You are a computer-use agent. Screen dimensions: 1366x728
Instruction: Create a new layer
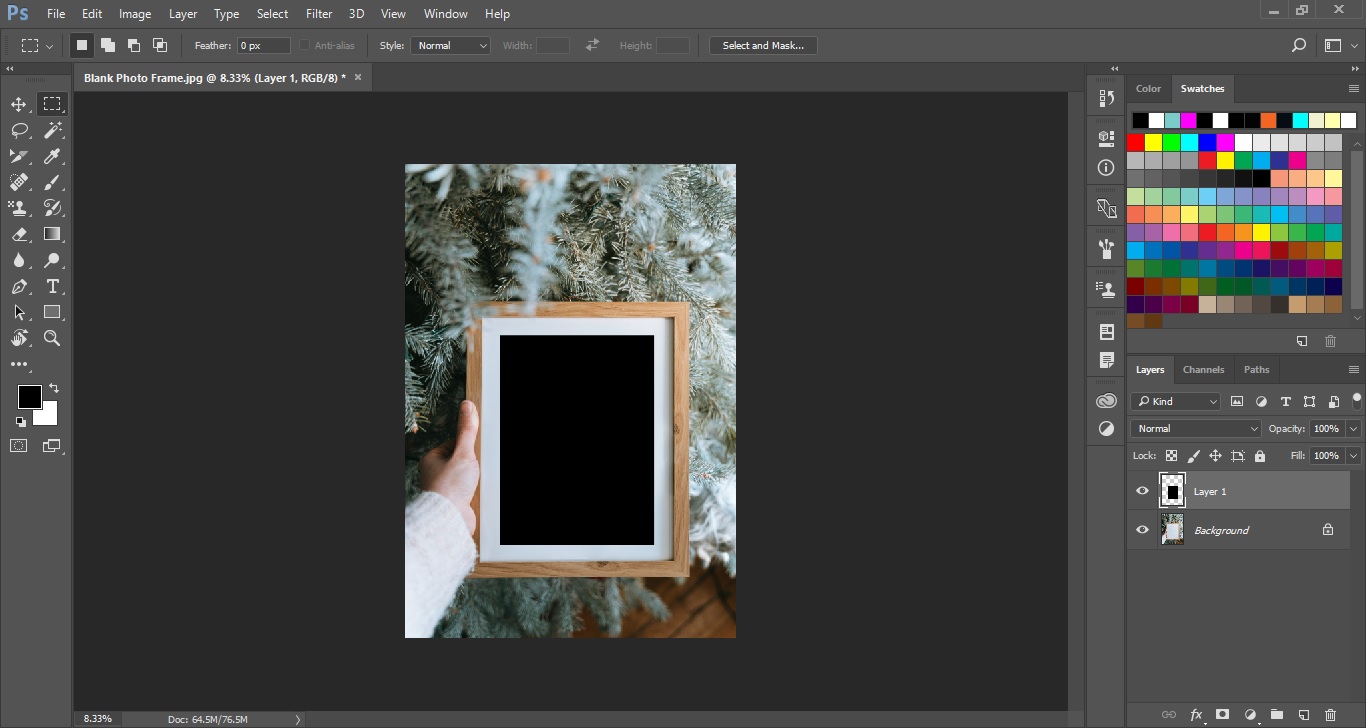click(x=1303, y=715)
